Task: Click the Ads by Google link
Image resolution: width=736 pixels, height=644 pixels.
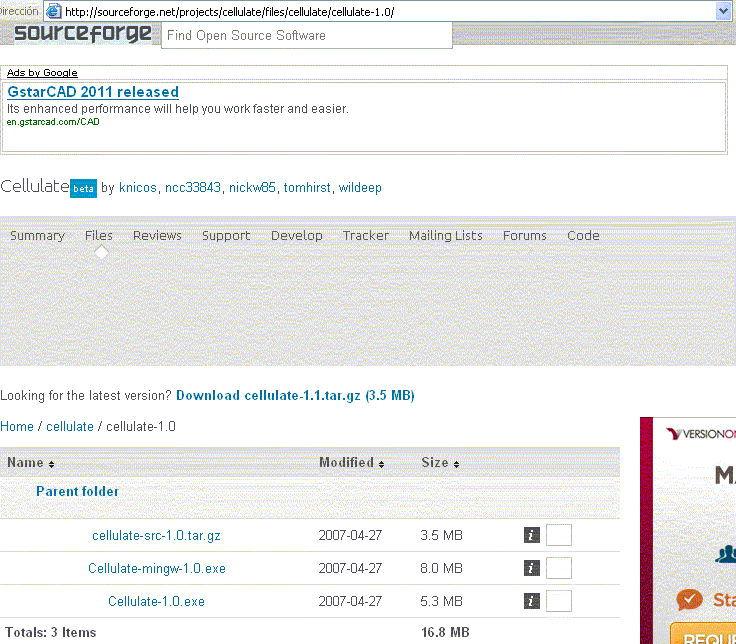Action: (42, 73)
